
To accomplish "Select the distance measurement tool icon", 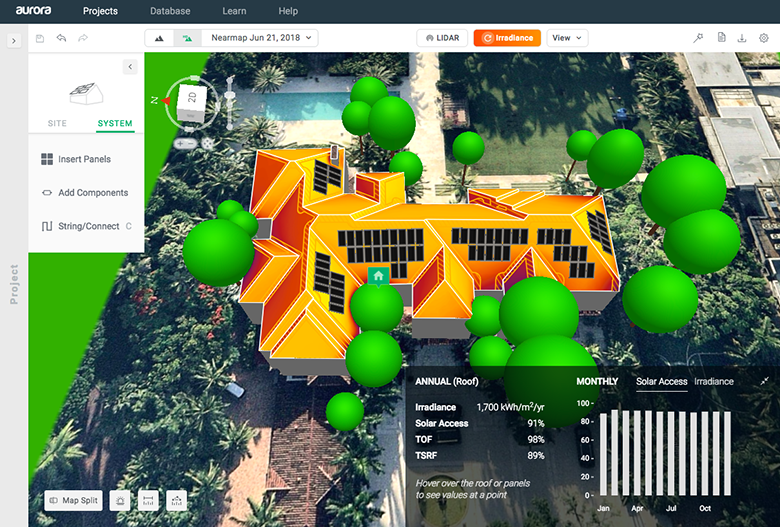I will [148, 501].
